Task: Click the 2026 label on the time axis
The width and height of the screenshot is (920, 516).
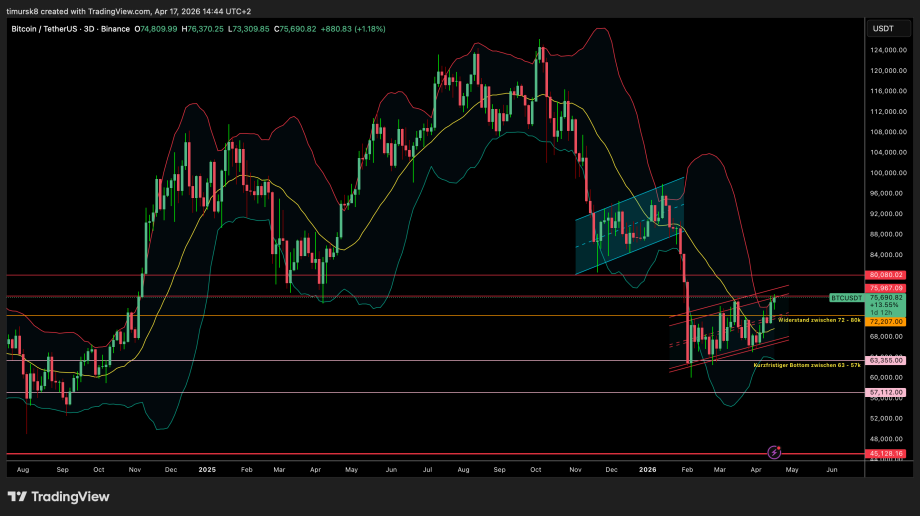Action: click(x=648, y=468)
